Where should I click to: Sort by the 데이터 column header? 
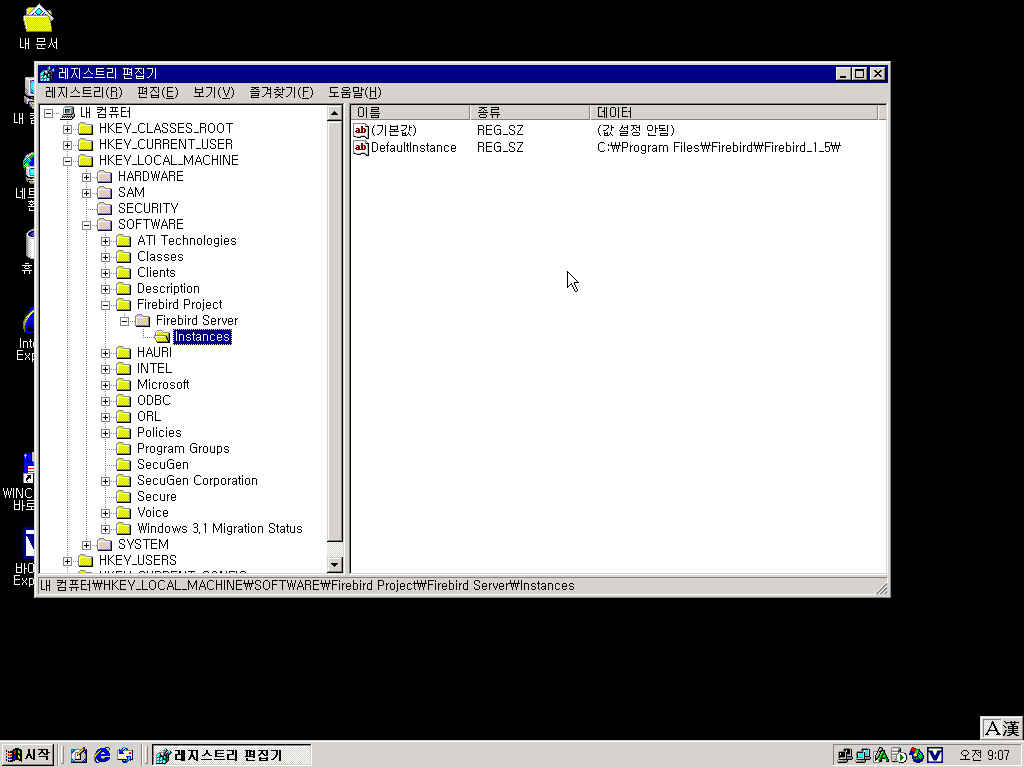(734, 112)
